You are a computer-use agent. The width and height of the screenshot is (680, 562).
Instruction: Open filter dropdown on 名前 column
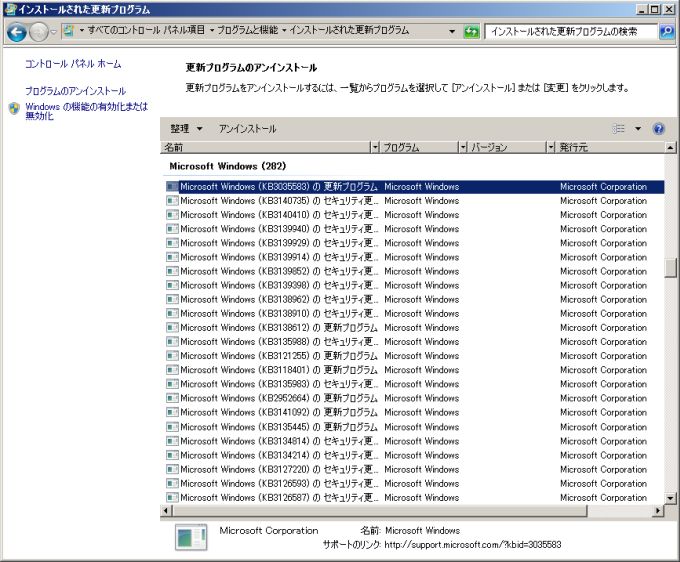(x=375, y=147)
